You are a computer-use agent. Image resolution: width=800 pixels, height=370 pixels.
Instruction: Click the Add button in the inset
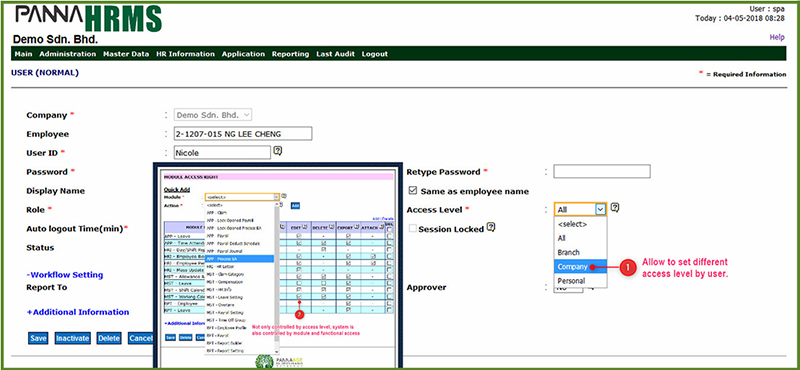pos(295,205)
